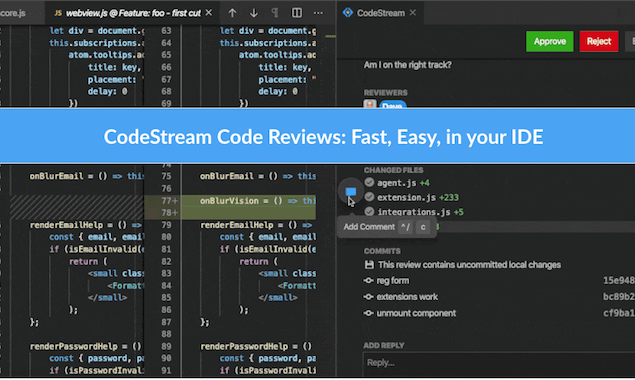635x380 pixels.
Task: Click commit icon next to reg form
Action: click(x=369, y=280)
